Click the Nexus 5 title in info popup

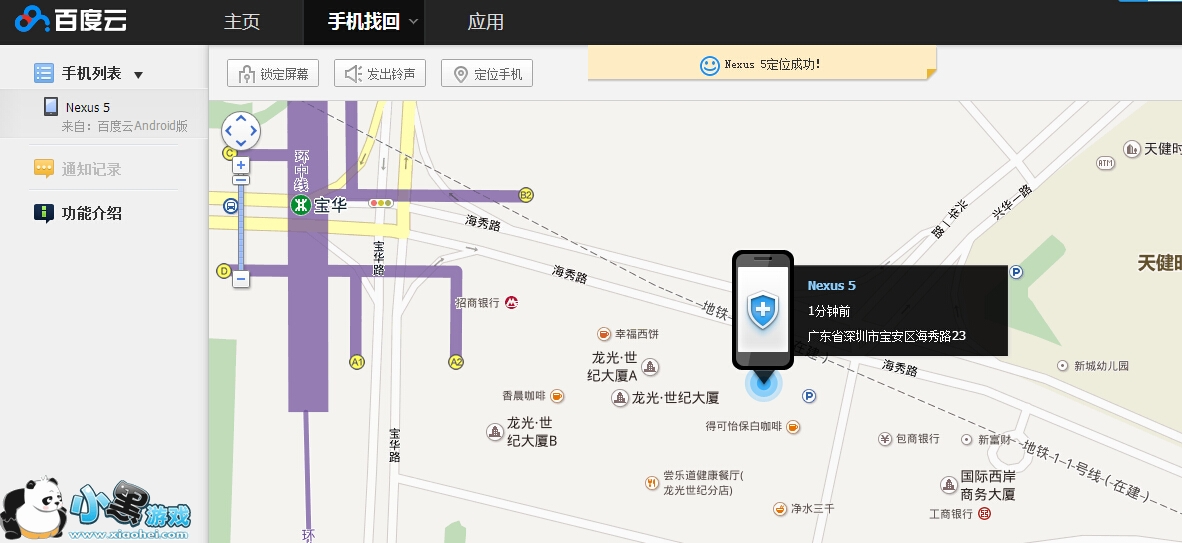point(831,286)
